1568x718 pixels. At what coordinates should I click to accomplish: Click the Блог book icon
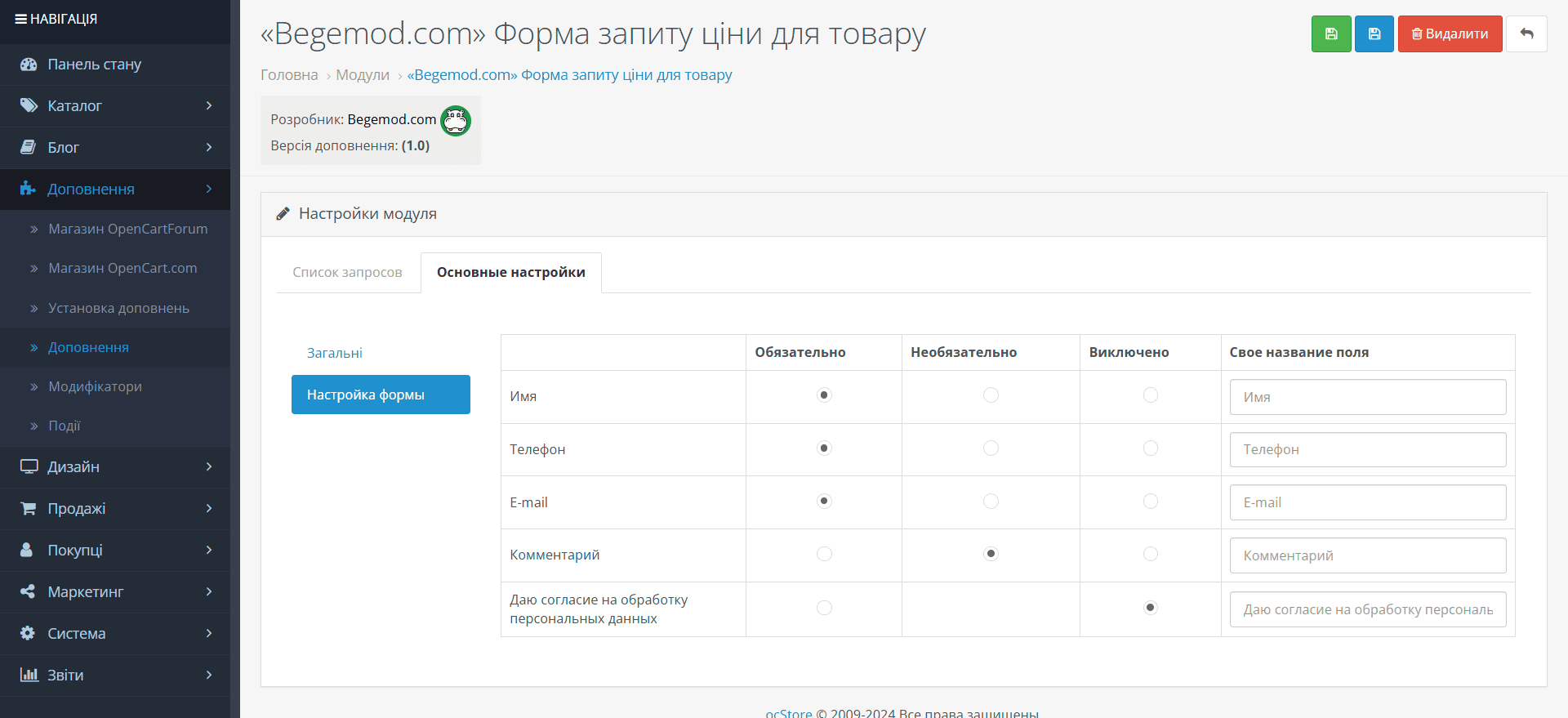click(29, 148)
